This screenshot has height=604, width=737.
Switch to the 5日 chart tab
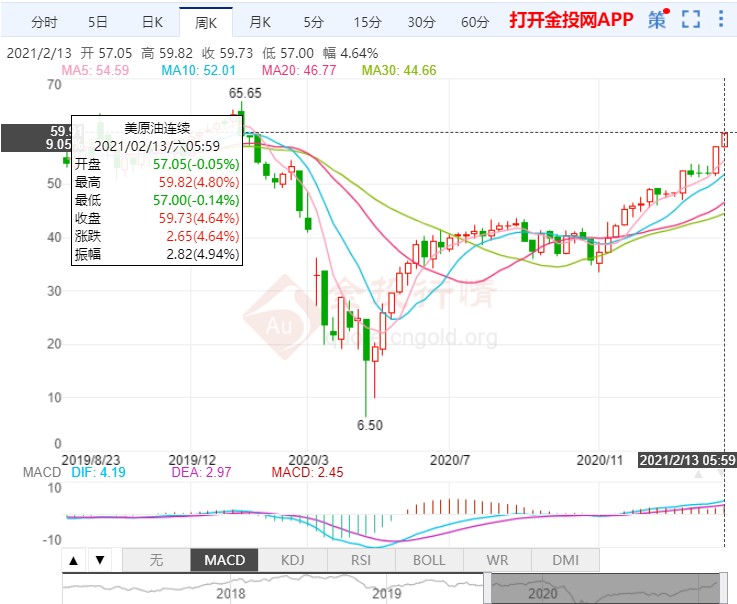pos(98,22)
